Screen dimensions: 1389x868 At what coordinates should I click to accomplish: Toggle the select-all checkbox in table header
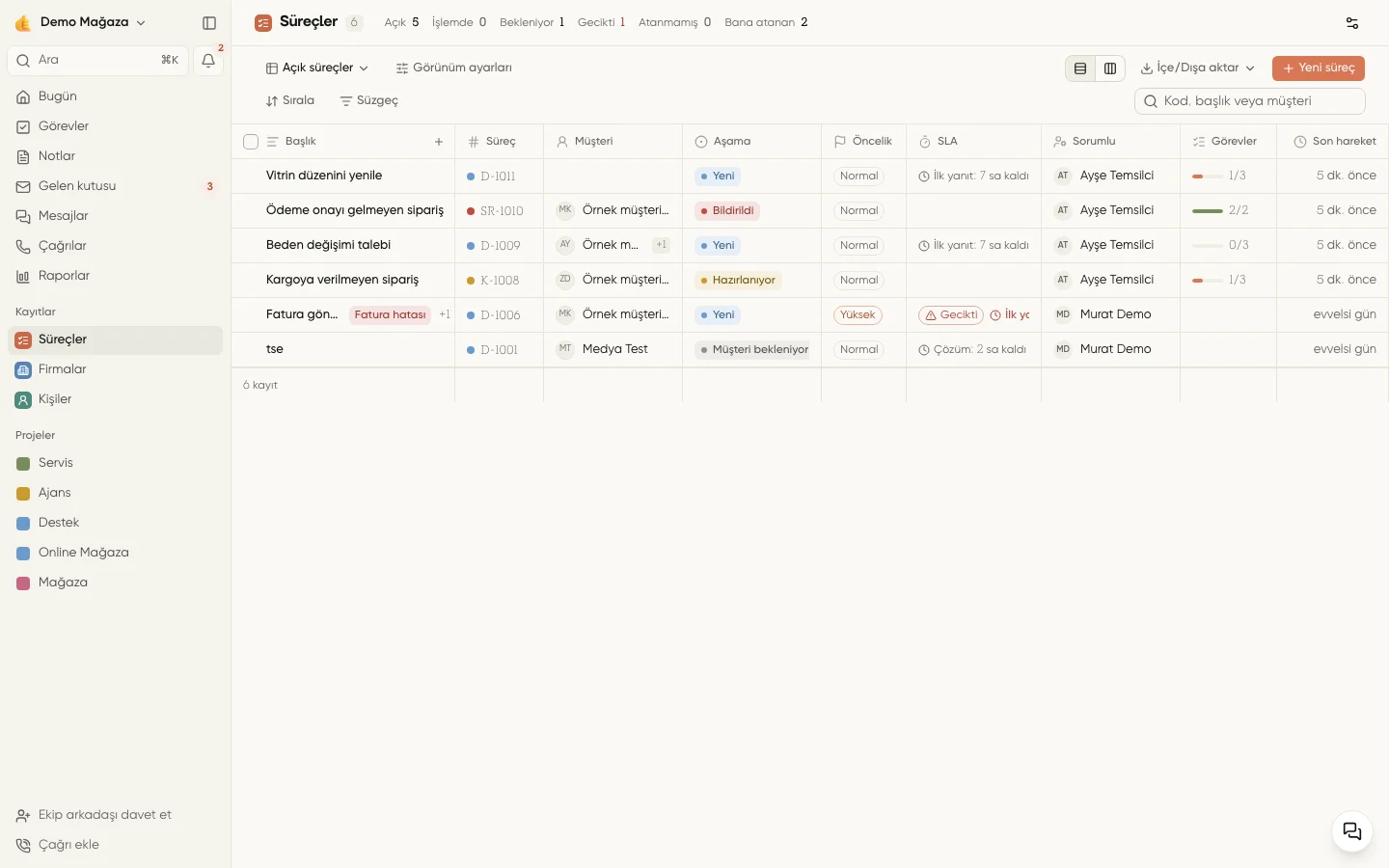[x=251, y=142]
